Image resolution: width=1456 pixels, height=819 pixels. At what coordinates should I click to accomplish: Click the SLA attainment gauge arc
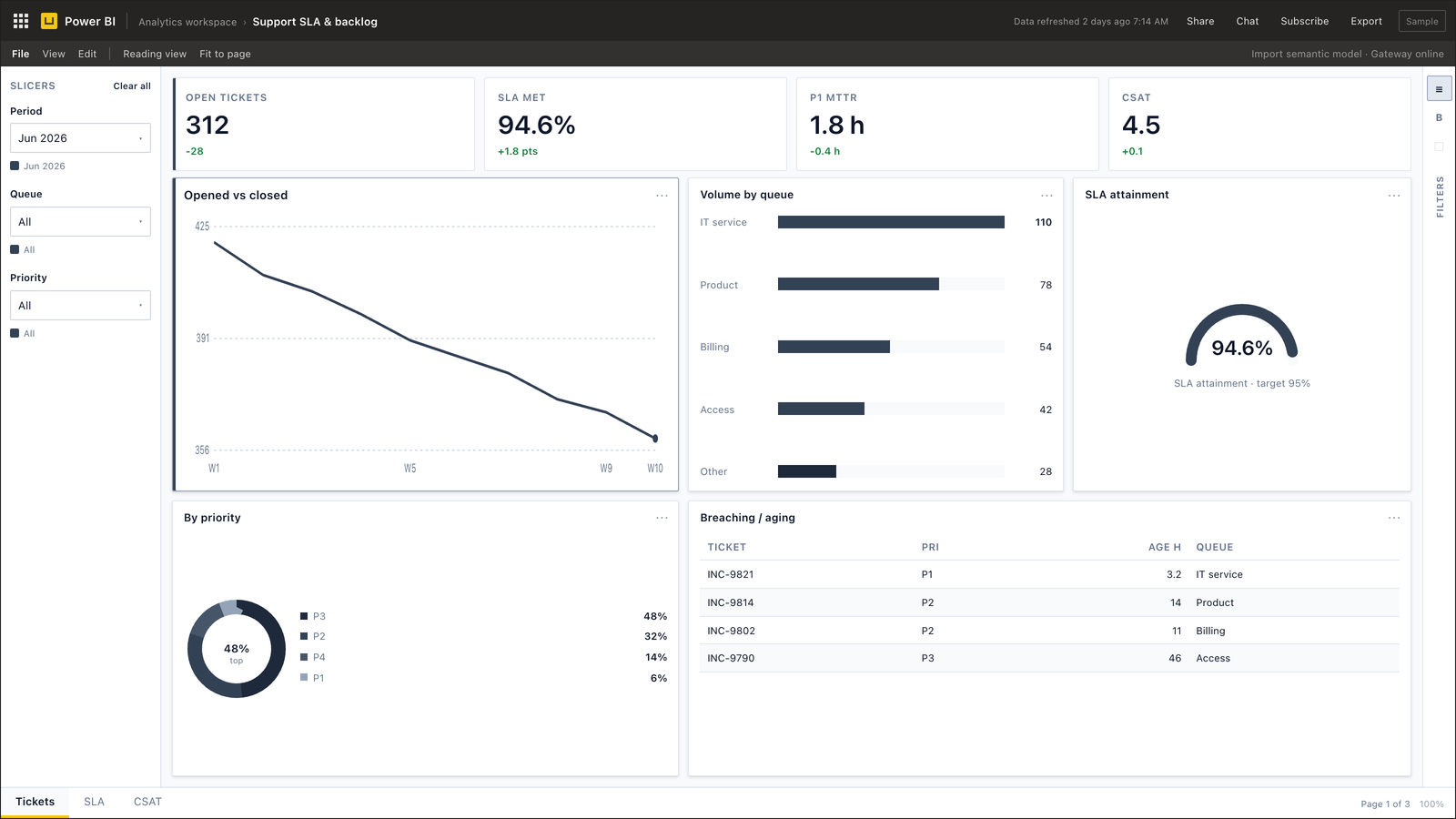[x=1241, y=309]
